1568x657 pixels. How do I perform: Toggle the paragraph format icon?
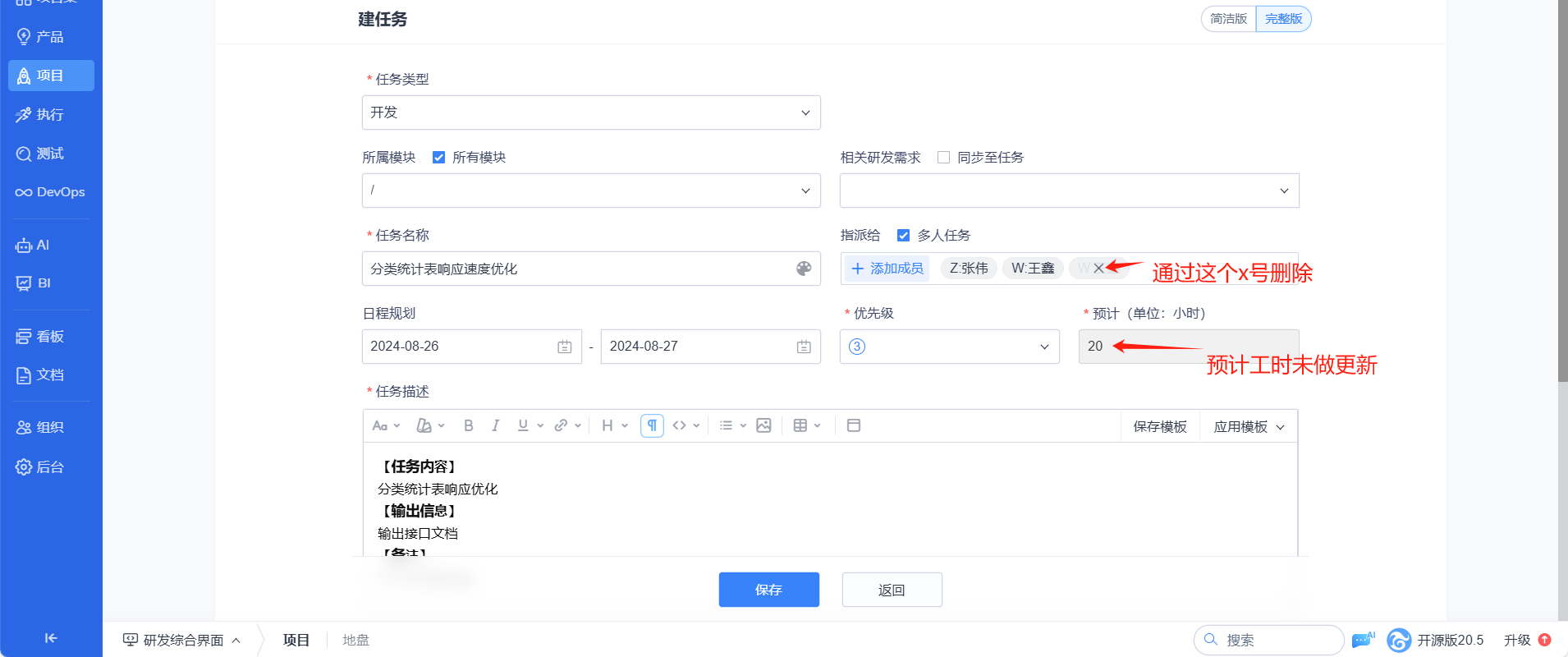pos(652,425)
